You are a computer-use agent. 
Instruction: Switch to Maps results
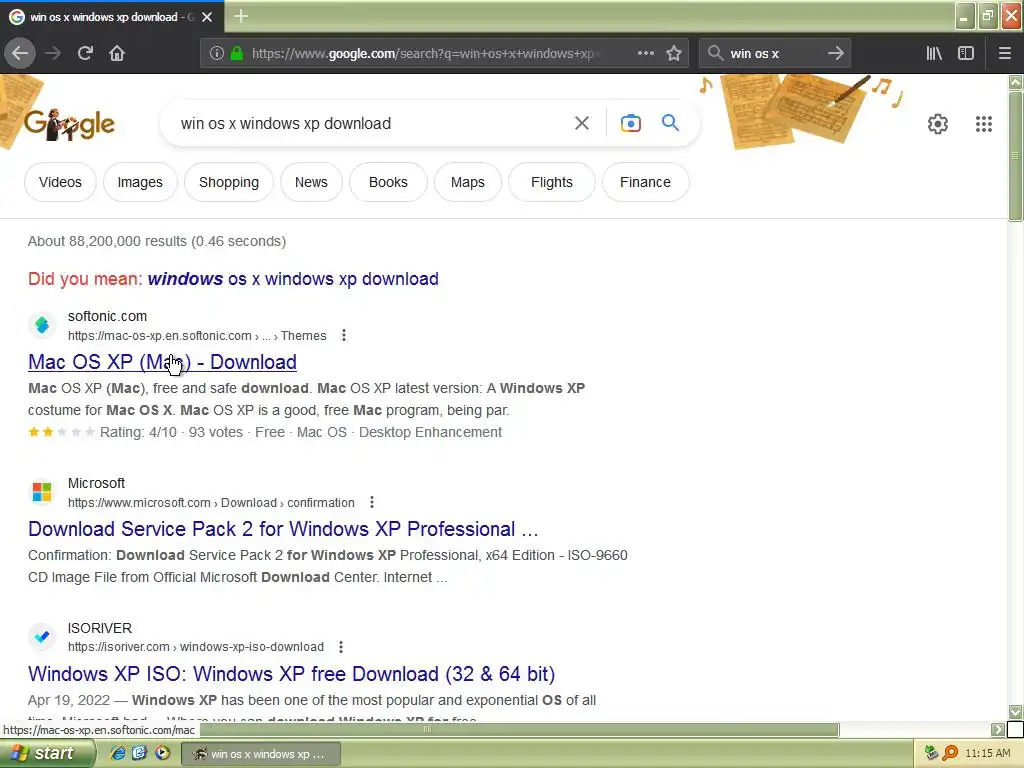click(x=468, y=182)
